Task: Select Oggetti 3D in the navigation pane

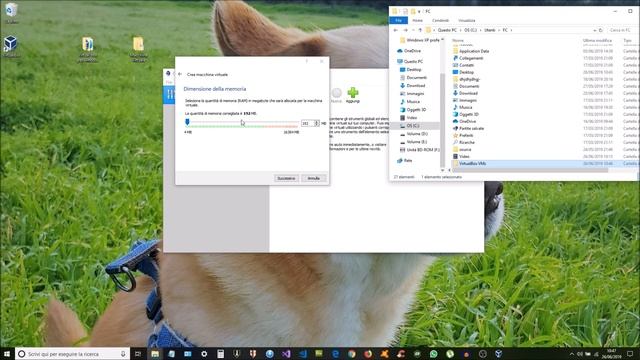Action: coord(416,109)
